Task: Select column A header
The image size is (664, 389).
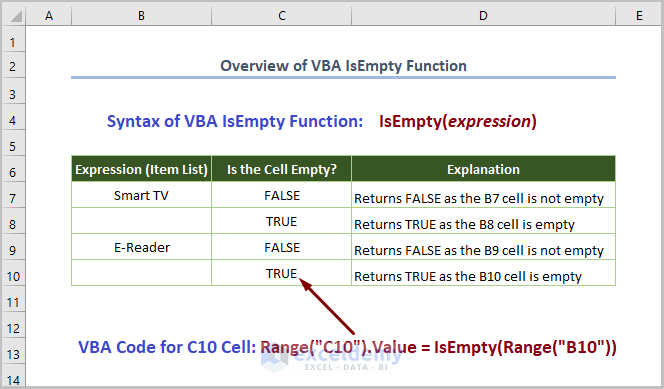Action: pos(49,16)
